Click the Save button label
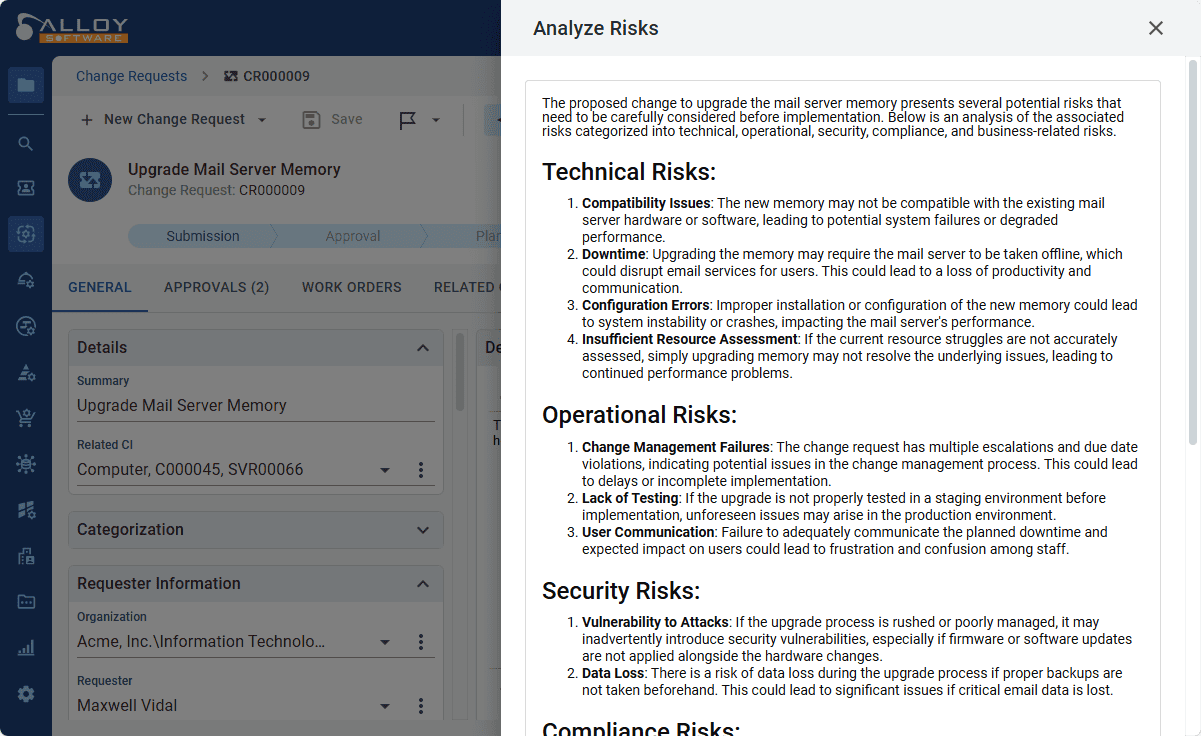1201x736 pixels. 347,119
